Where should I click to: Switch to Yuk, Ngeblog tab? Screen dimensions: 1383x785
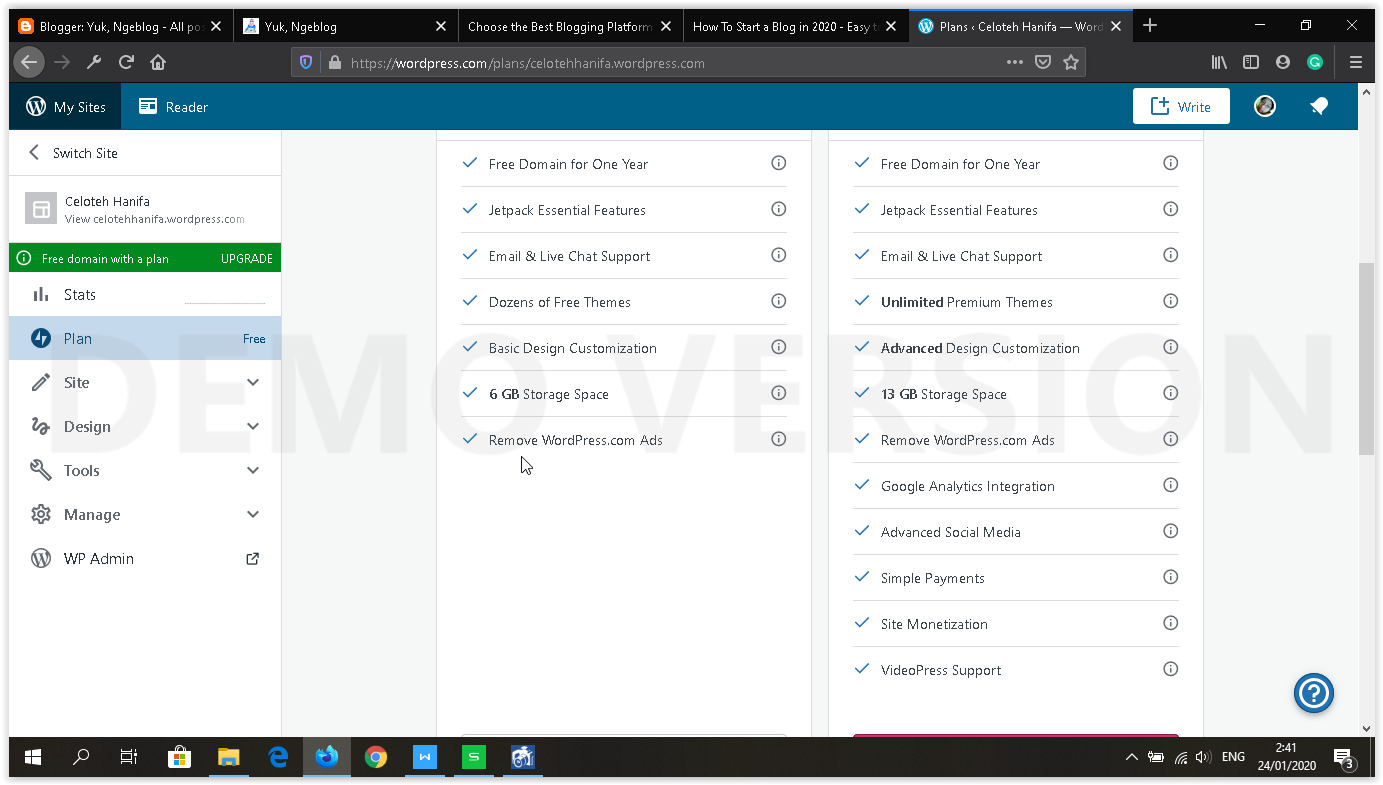(346, 27)
